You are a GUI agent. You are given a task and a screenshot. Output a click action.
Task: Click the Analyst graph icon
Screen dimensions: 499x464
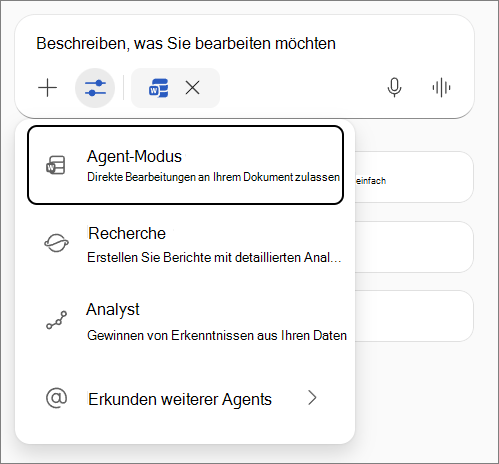[56, 320]
